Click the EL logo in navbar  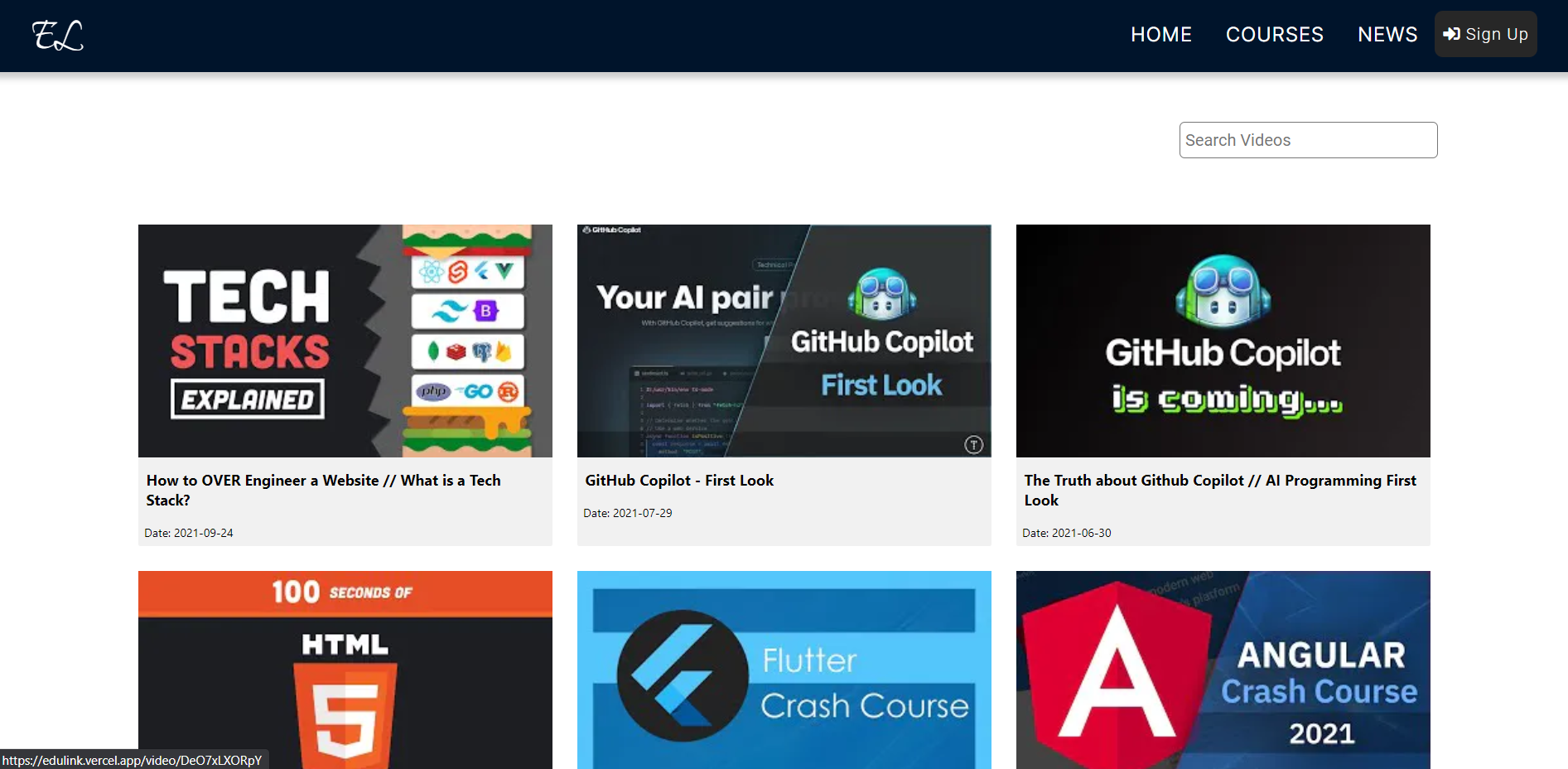[58, 36]
